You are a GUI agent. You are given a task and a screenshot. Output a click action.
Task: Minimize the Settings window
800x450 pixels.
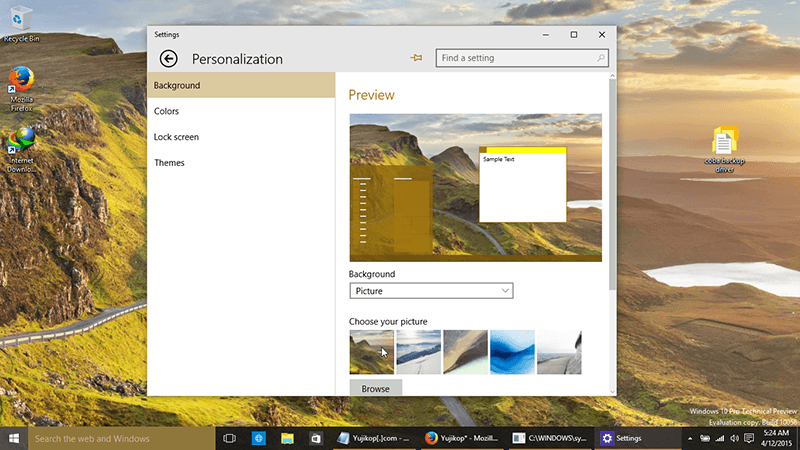coord(546,35)
